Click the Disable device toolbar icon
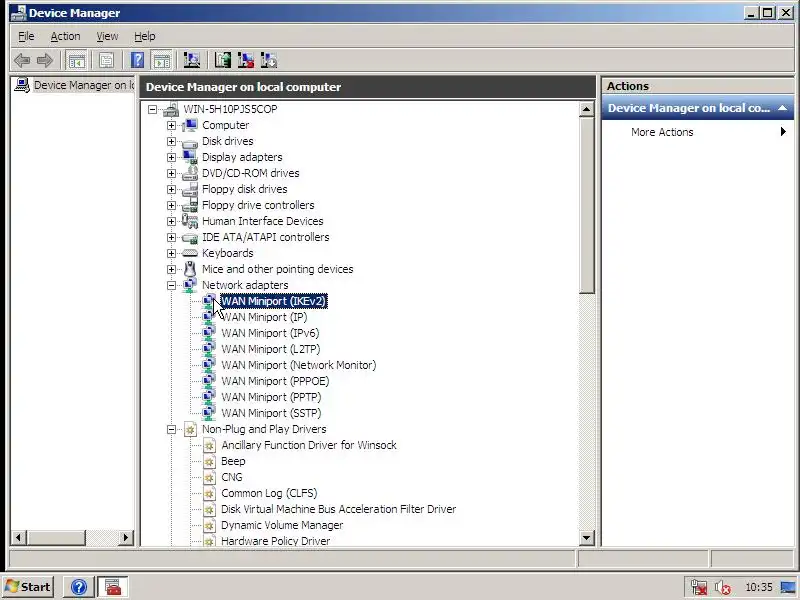 pyautogui.click(x=269, y=61)
